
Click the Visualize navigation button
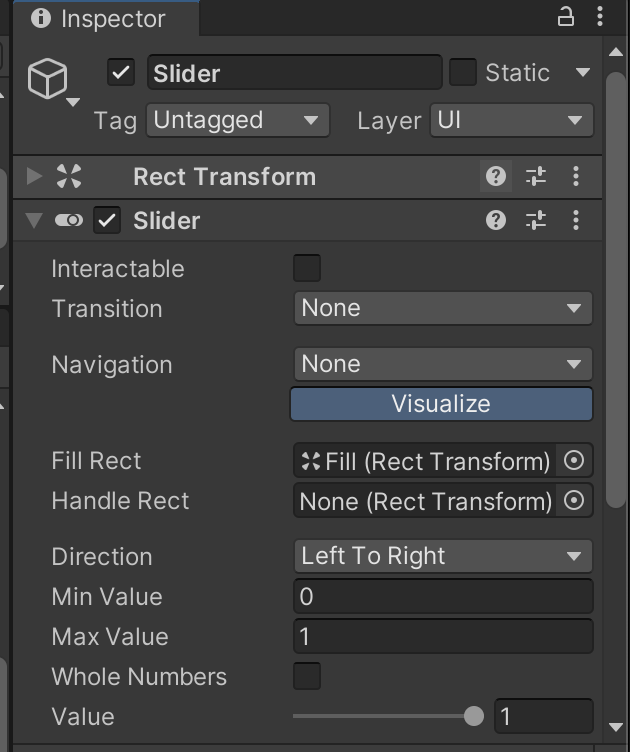coord(441,404)
